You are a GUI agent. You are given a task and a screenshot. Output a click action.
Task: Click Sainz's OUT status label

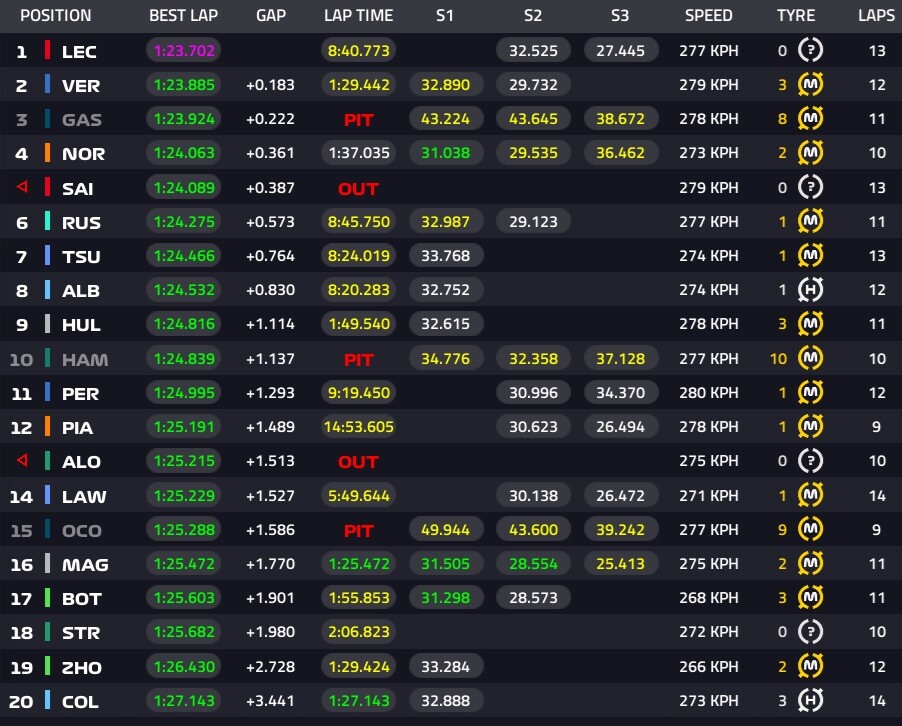tap(358, 189)
